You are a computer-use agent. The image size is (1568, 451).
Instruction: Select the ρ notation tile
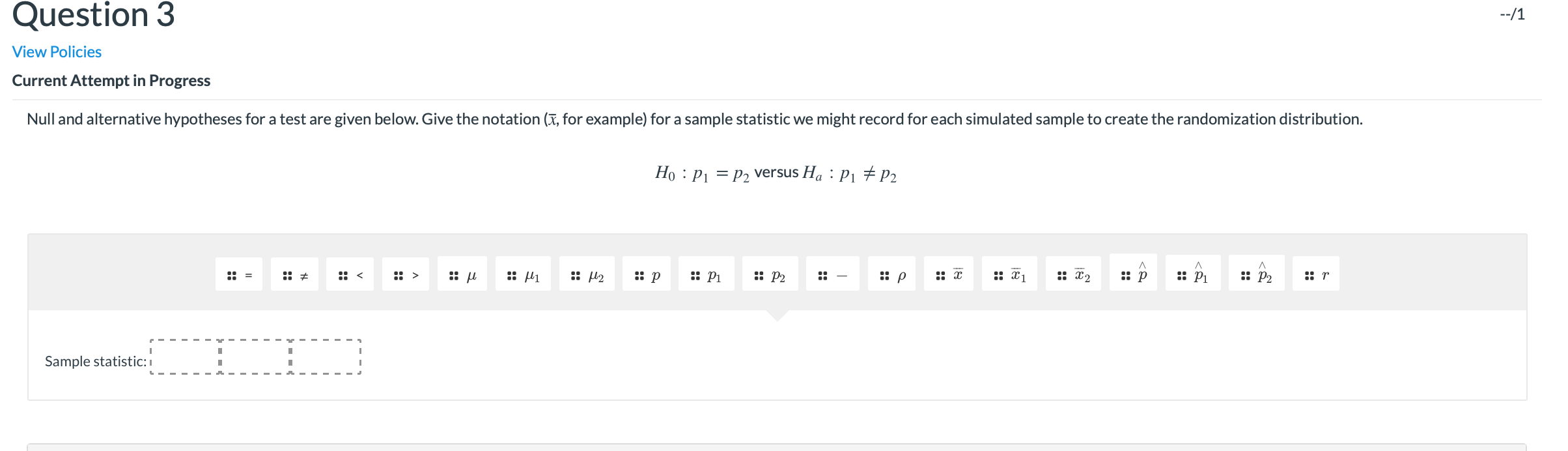pos(891,274)
